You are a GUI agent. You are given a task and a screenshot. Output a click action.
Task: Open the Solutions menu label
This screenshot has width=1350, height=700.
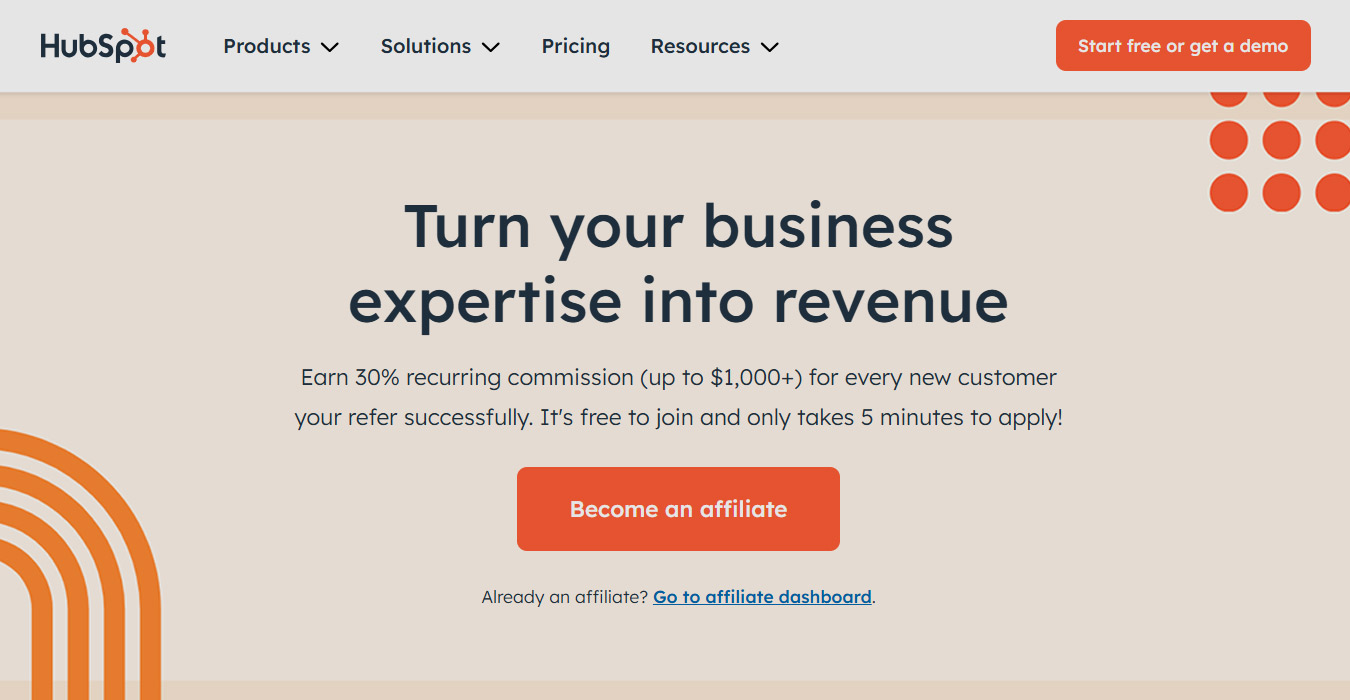click(425, 46)
